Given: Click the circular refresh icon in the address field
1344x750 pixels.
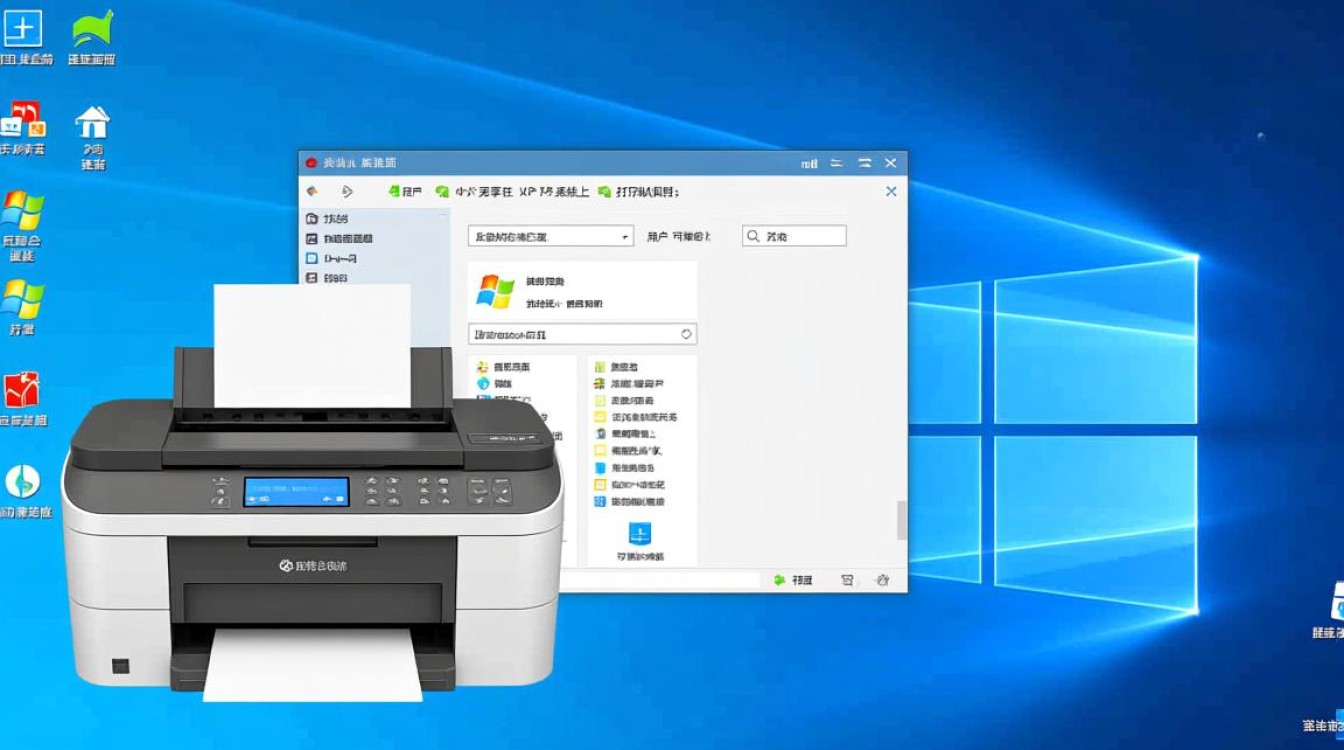Looking at the screenshot, I should 686,334.
